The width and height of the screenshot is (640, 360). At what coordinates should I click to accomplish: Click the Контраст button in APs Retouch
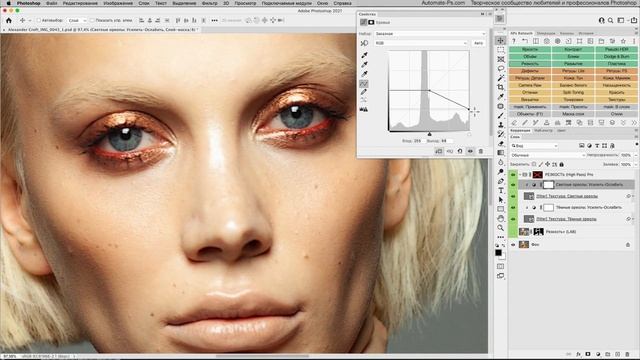573,49
